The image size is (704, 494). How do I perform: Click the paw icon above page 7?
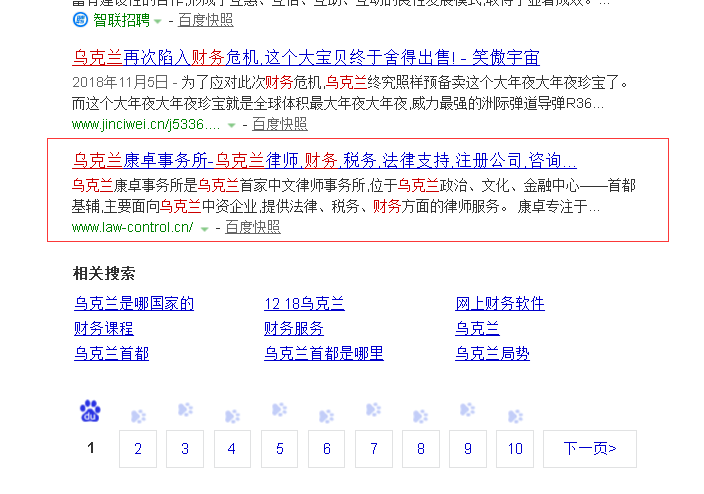point(374,410)
